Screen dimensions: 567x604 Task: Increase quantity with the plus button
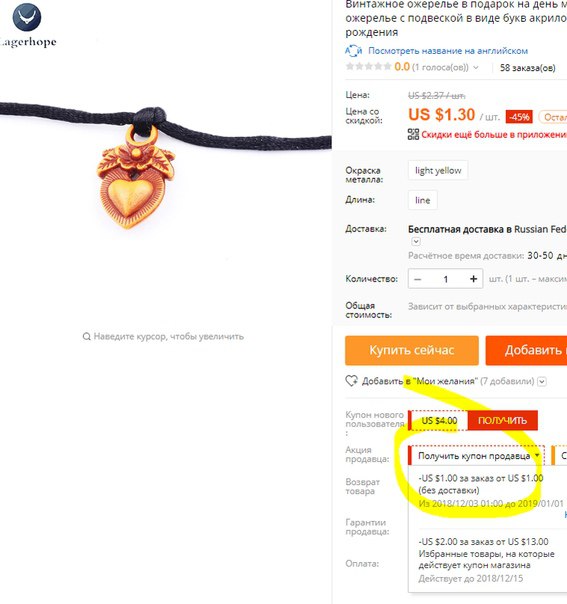pyautogui.click(x=473, y=279)
